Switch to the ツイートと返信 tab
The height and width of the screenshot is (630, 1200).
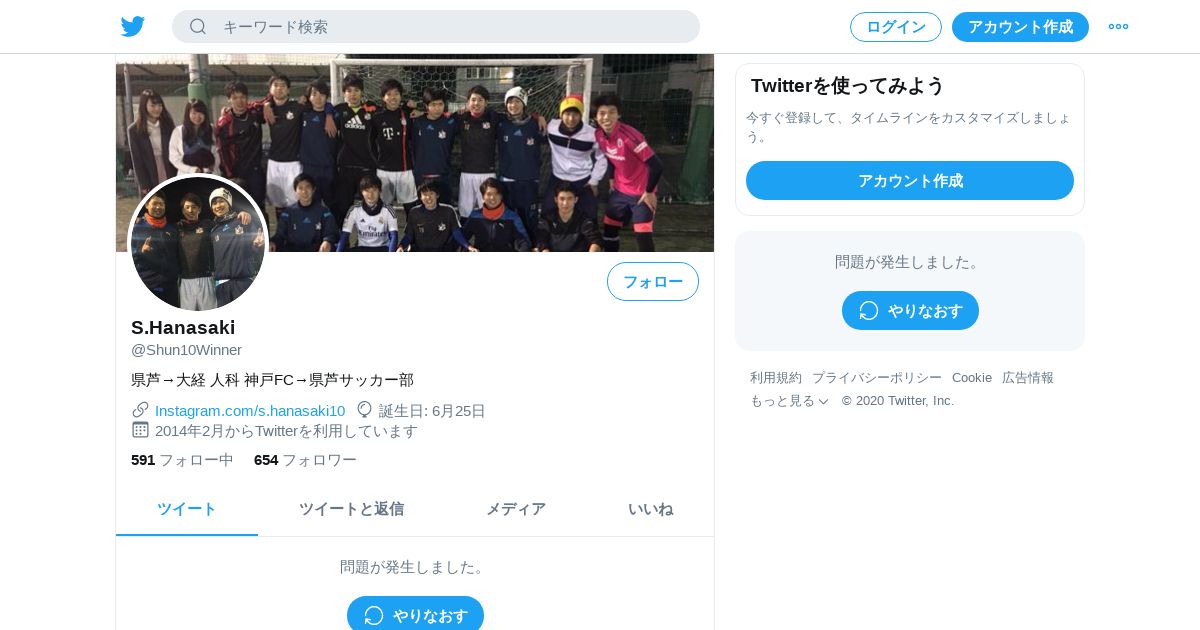tap(351, 509)
